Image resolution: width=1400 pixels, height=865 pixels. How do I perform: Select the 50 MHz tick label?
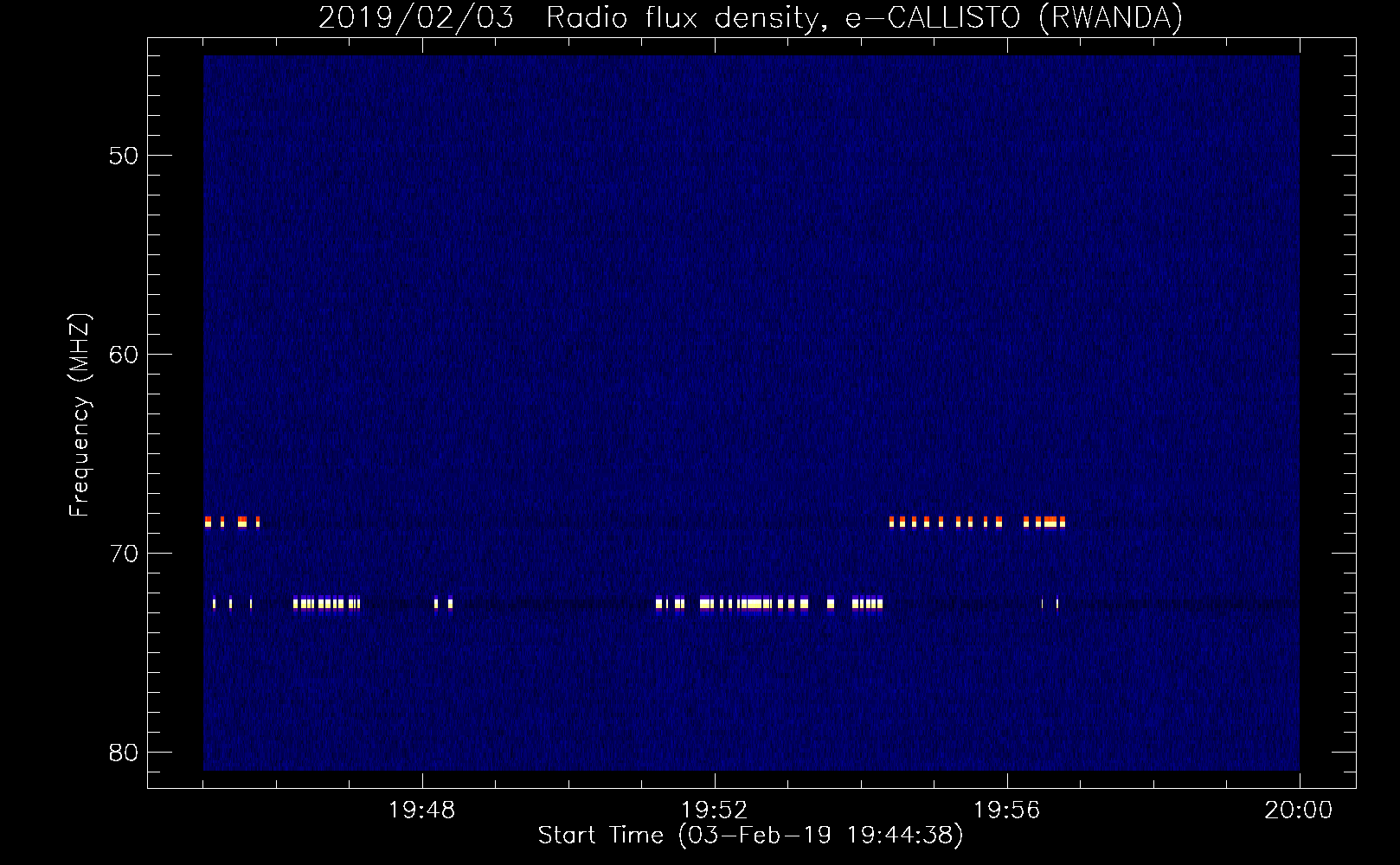click(124, 156)
